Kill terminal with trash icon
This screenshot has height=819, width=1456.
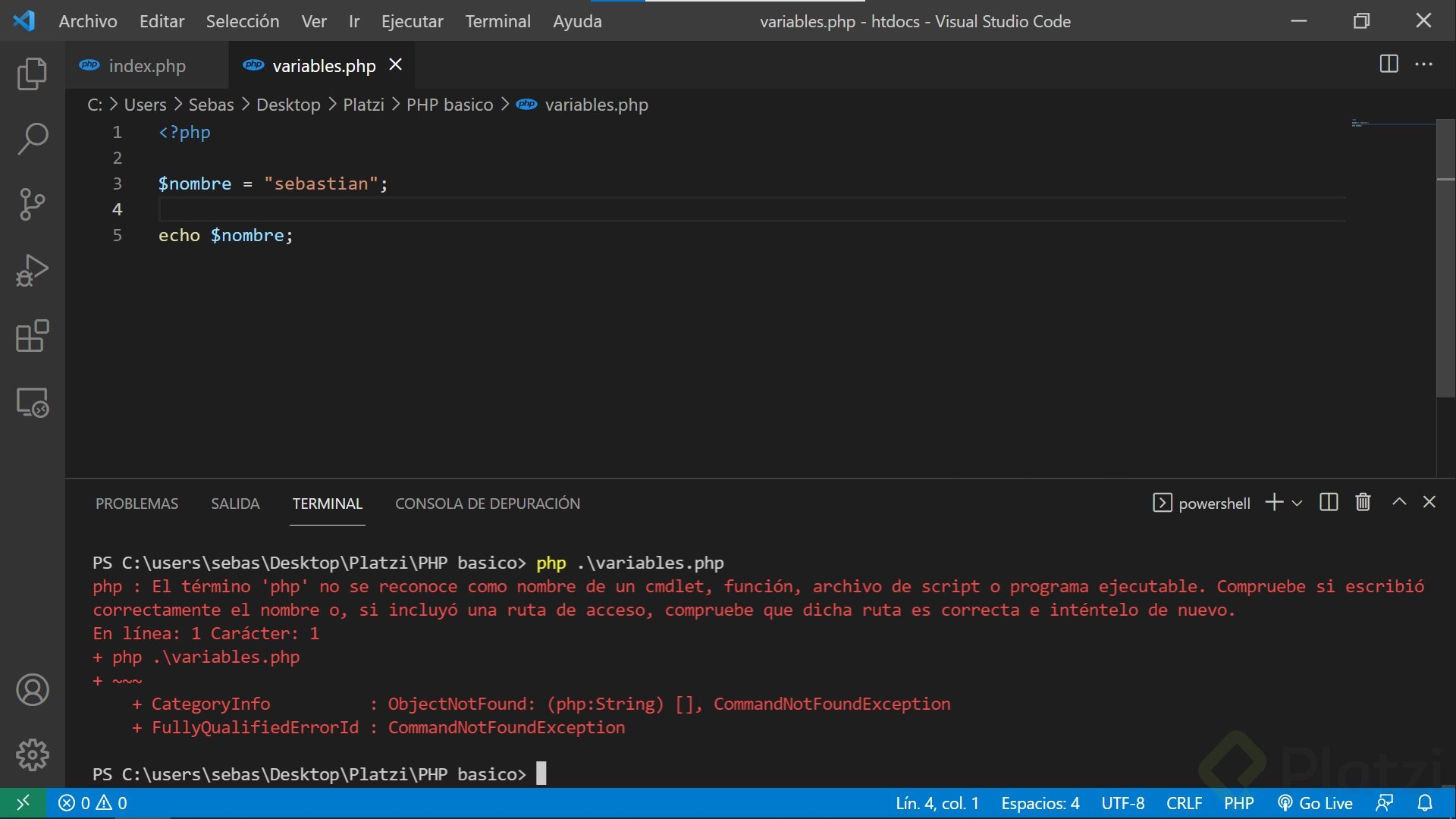point(1363,502)
